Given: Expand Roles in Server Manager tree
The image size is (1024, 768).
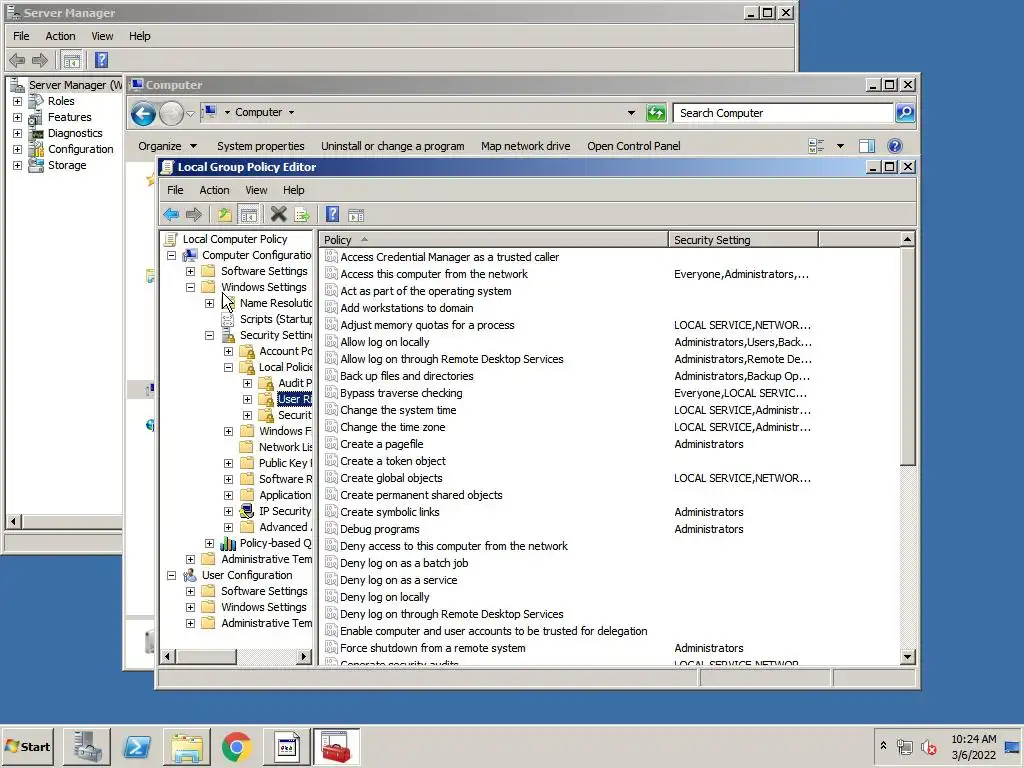Looking at the screenshot, I should coord(18,101).
